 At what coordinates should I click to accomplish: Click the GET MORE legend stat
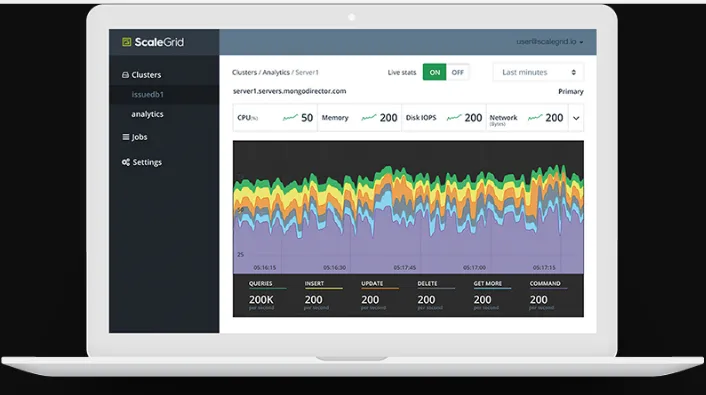point(492,295)
